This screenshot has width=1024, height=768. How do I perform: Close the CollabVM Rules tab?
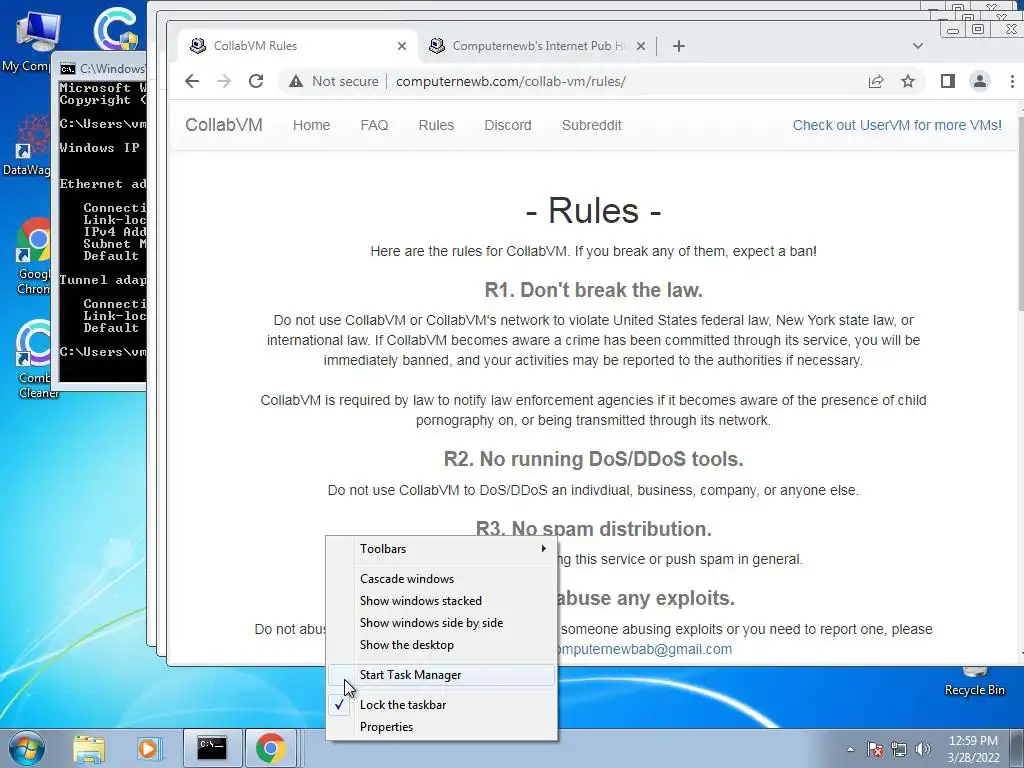click(x=402, y=46)
